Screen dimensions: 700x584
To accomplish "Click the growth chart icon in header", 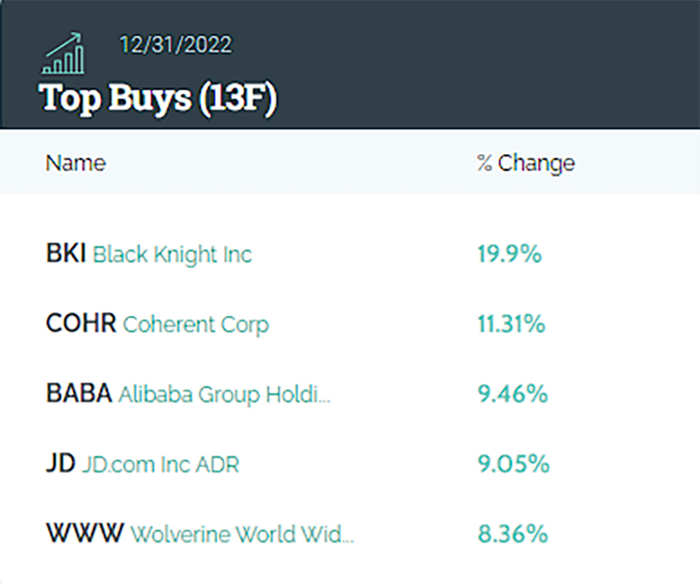I will coord(63,52).
